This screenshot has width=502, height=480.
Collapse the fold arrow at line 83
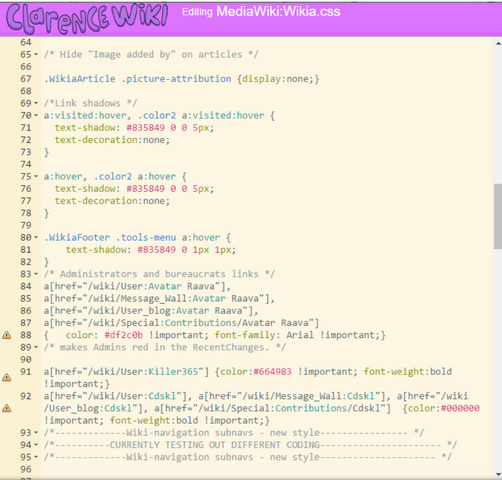36,274
